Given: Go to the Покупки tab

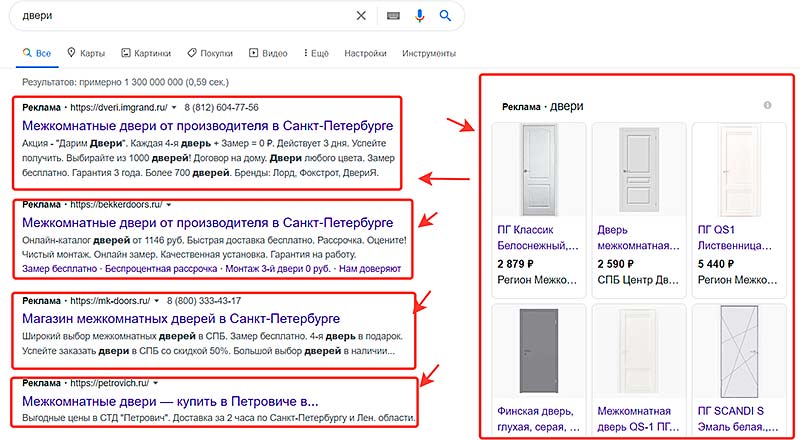Looking at the screenshot, I should (209, 53).
